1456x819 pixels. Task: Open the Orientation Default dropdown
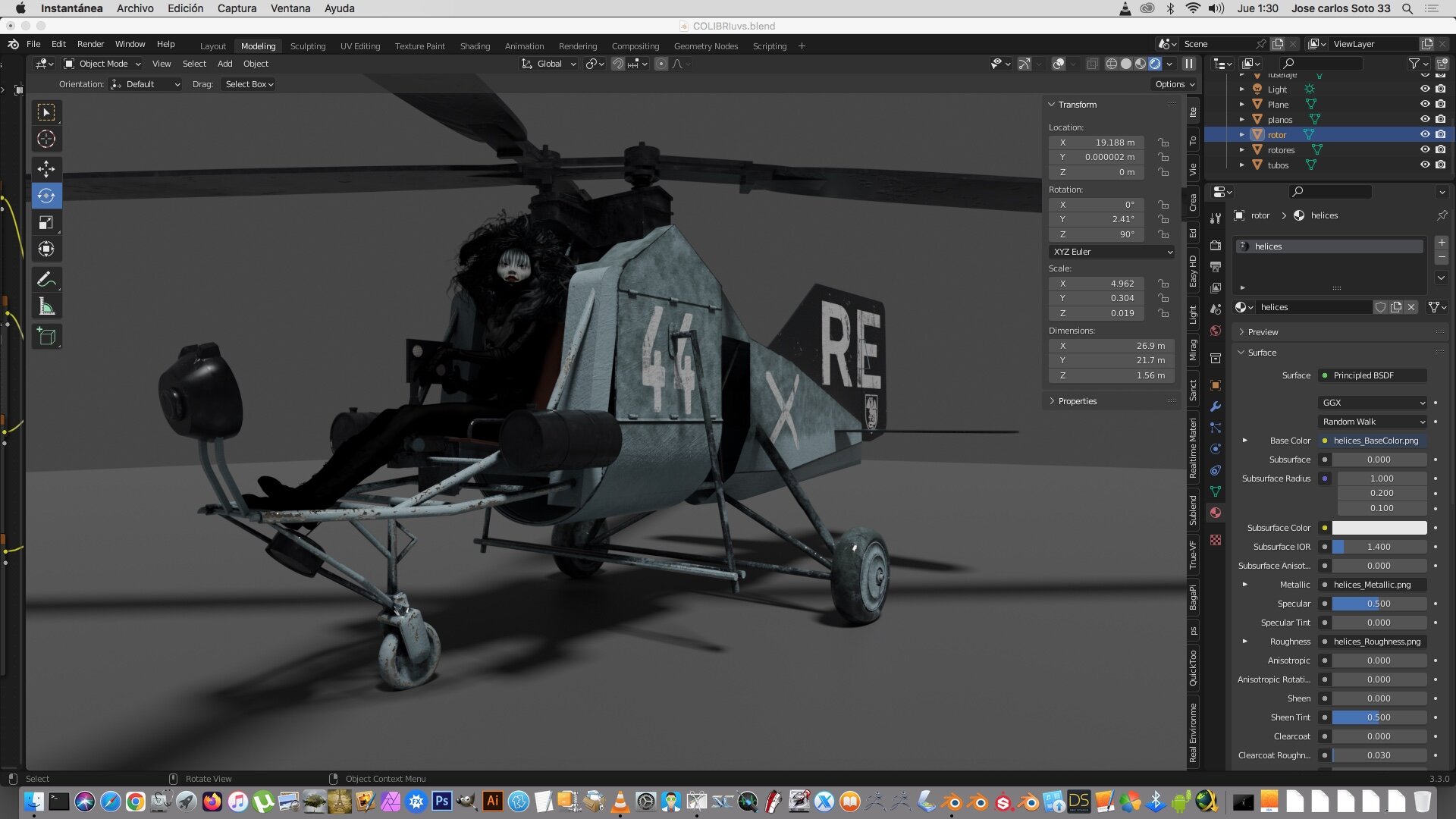(146, 84)
